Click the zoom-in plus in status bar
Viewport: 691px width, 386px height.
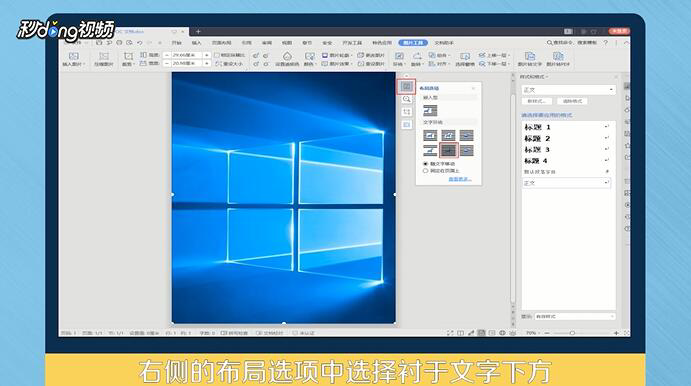point(616,333)
